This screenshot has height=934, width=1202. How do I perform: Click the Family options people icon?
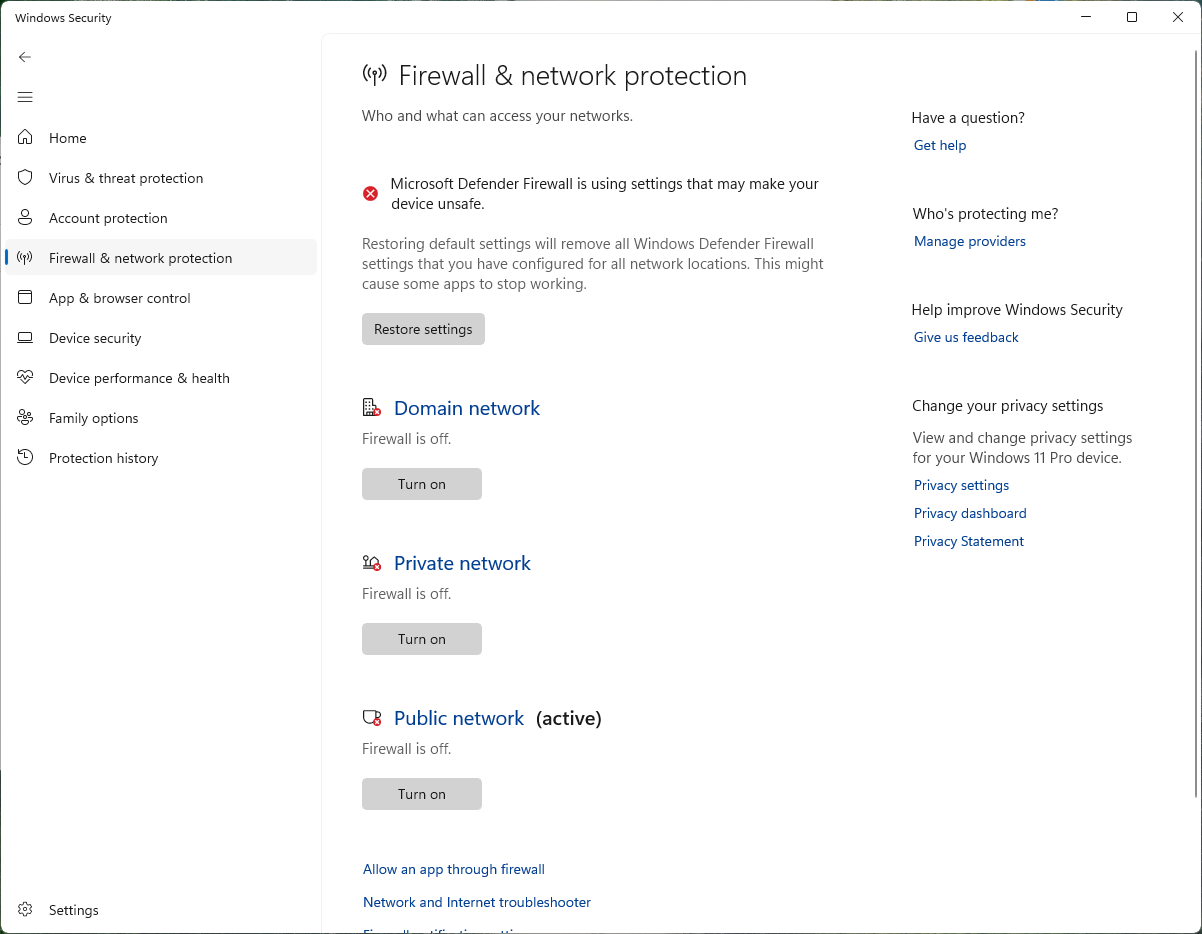coord(26,418)
